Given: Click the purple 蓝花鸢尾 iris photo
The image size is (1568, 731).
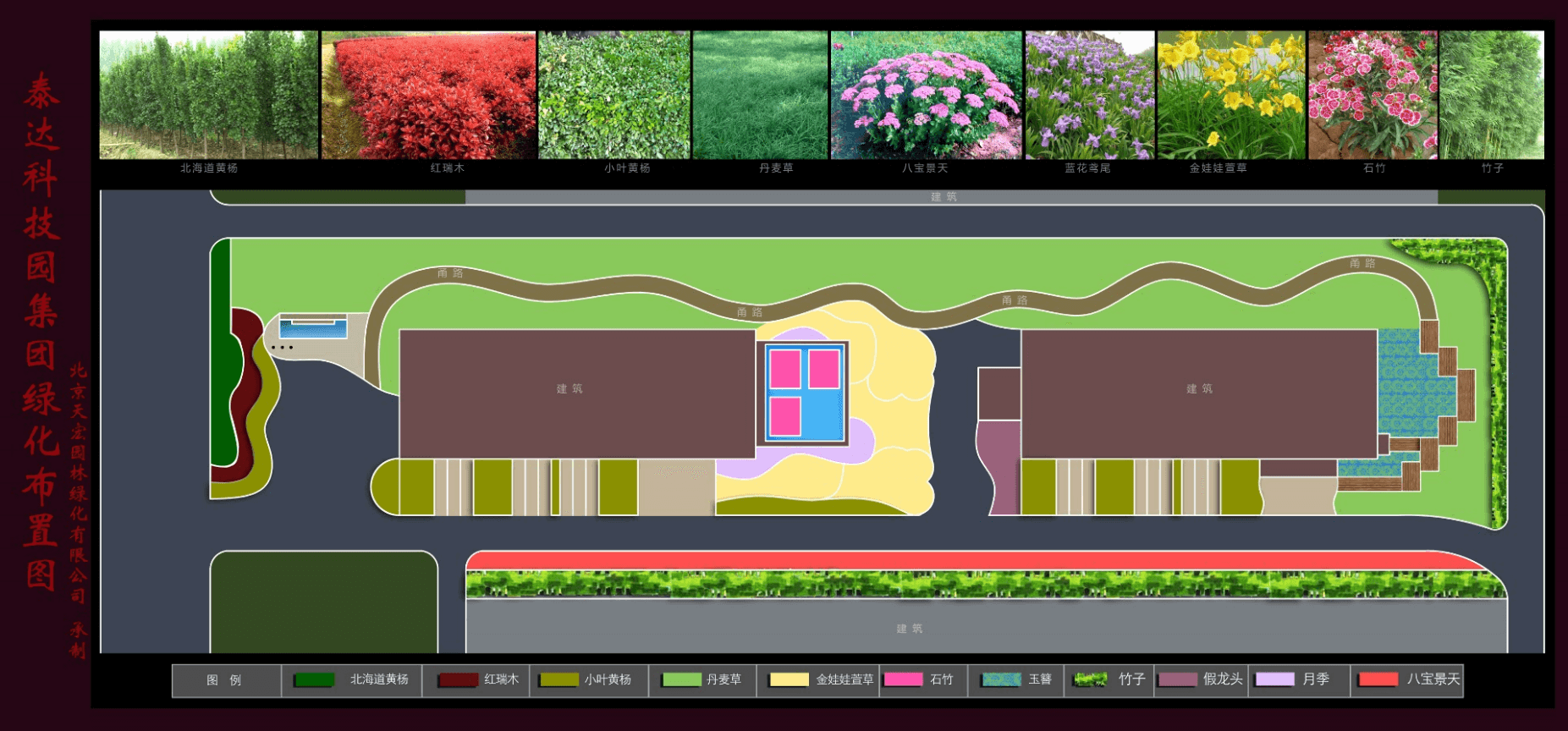Looking at the screenshot, I should pos(1090,95).
